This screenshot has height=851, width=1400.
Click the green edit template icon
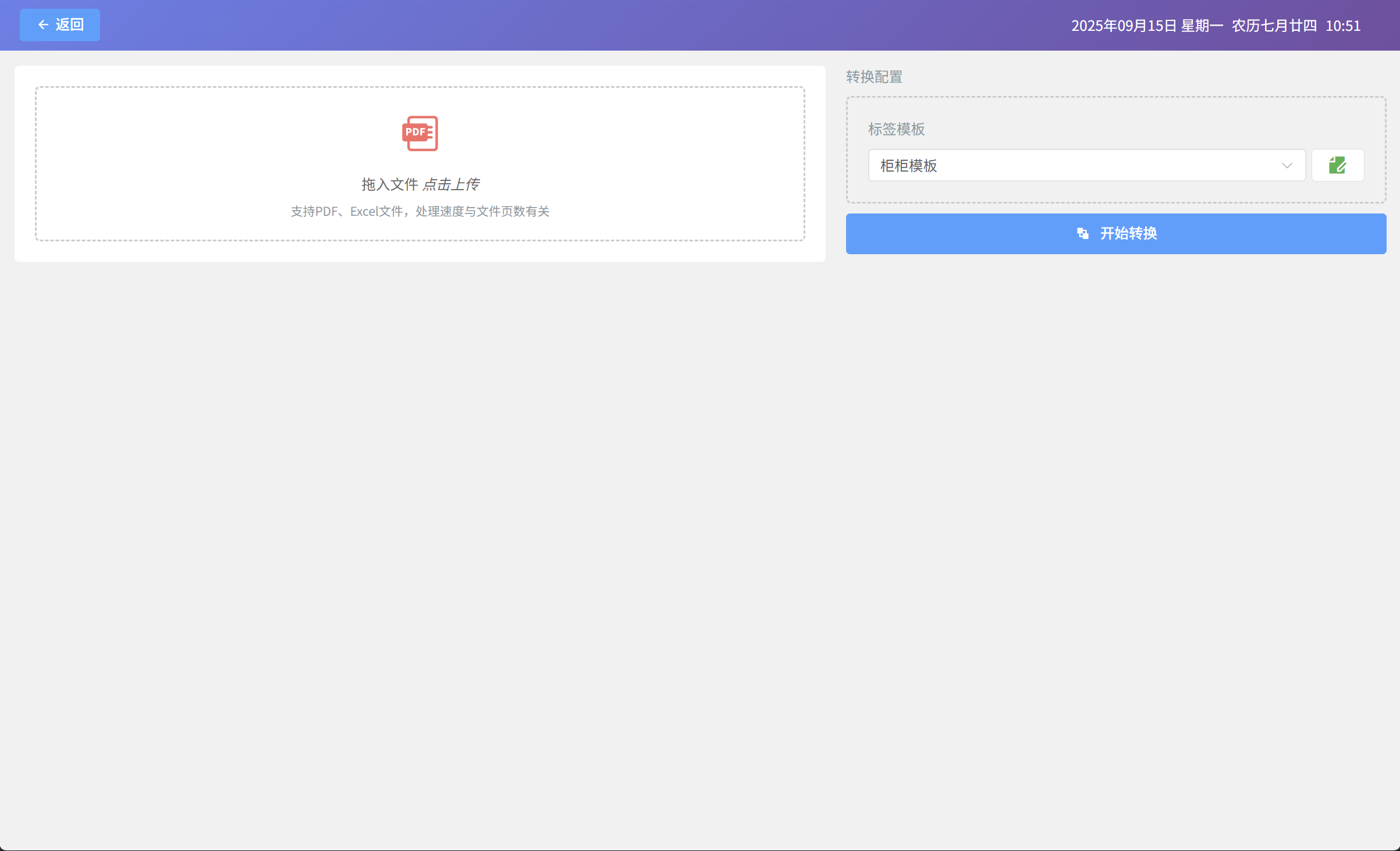[1337, 165]
